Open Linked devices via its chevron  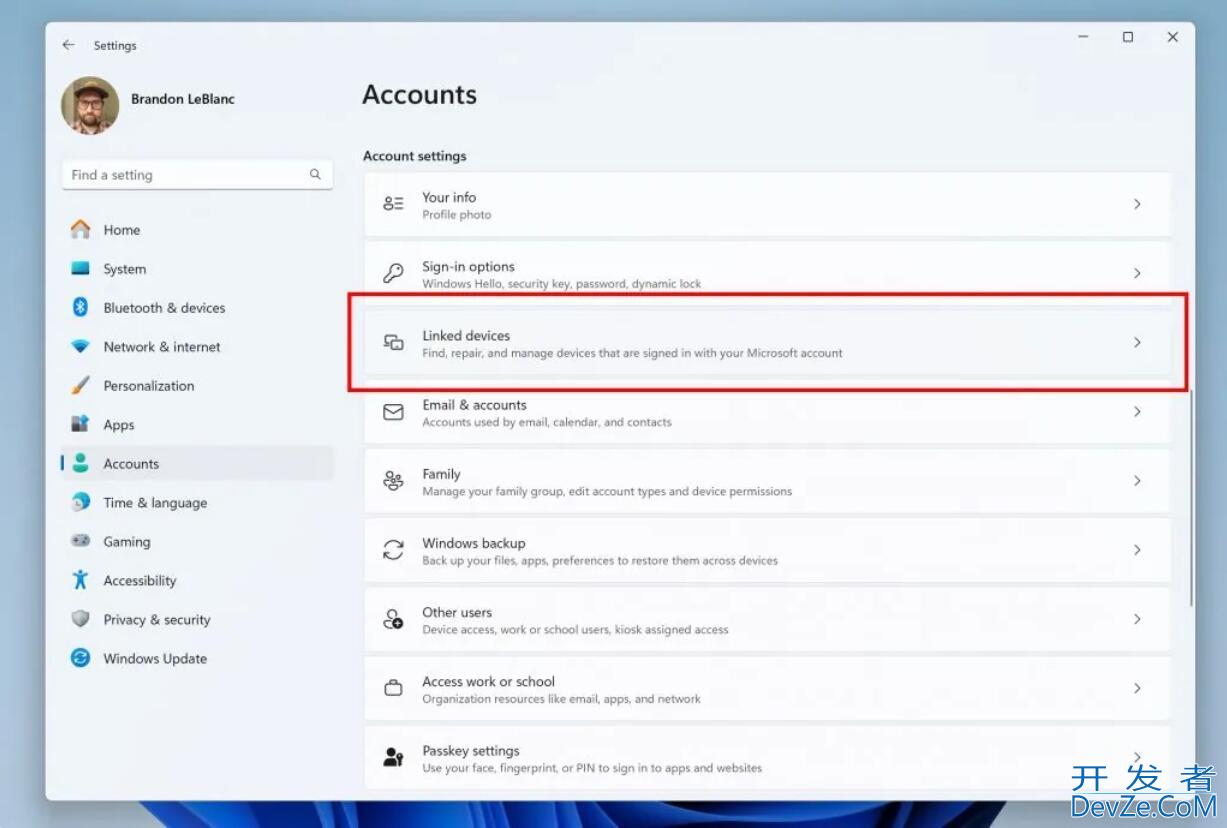[1137, 342]
